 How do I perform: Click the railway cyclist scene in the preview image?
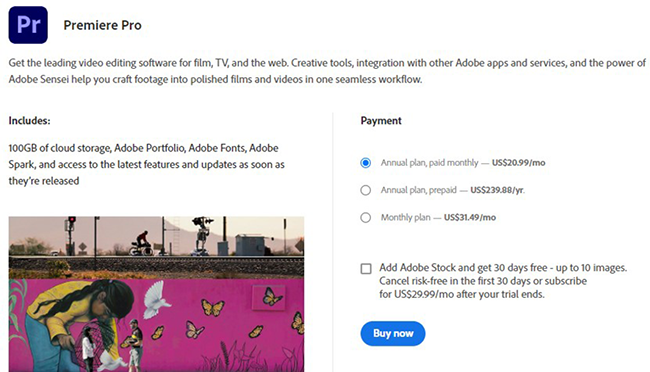click(x=156, y=248)
